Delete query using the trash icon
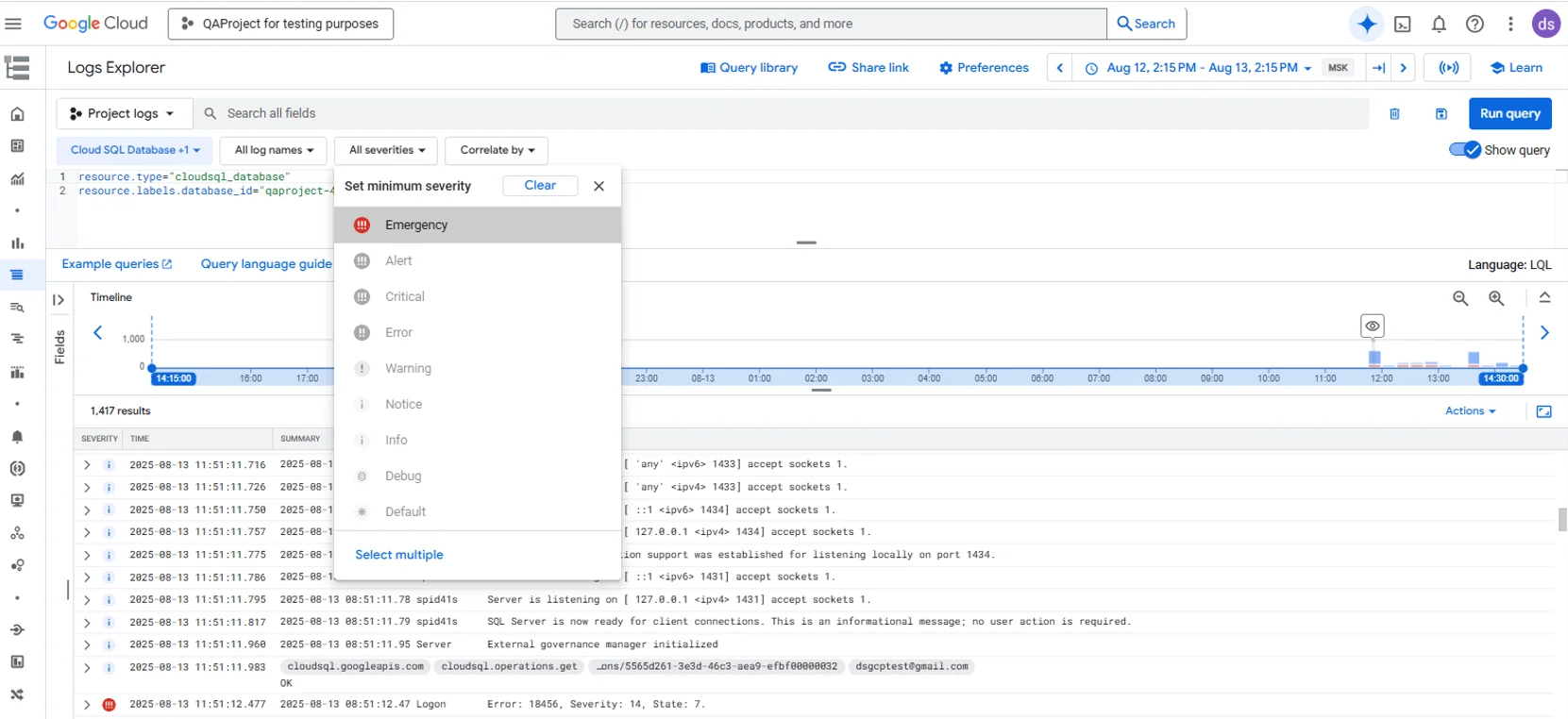 pos(1394,114)
